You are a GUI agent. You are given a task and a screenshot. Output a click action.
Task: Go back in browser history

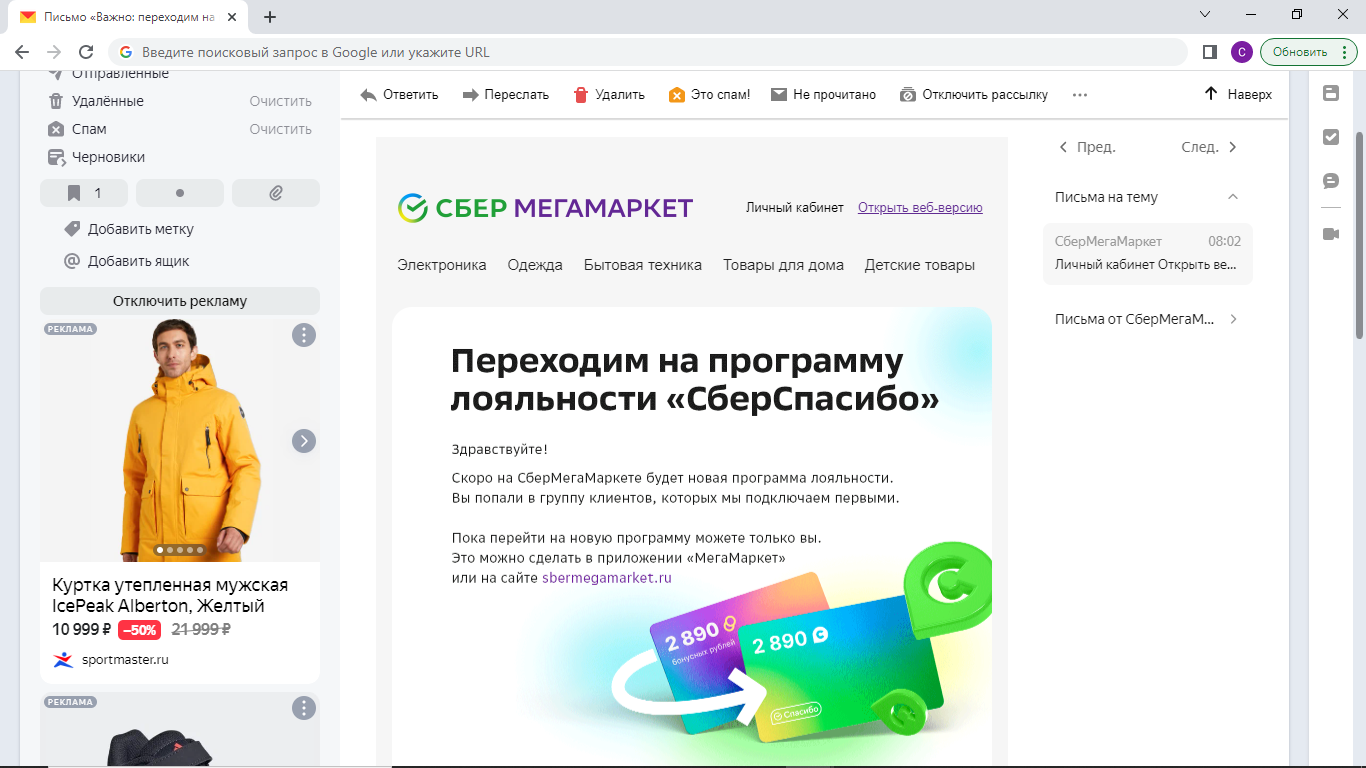(x=22, y=52)
